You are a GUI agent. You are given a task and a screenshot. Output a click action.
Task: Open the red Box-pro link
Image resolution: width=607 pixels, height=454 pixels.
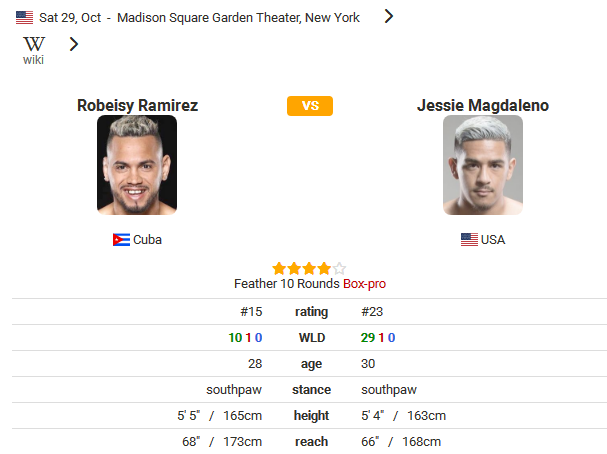coord(364,284)
